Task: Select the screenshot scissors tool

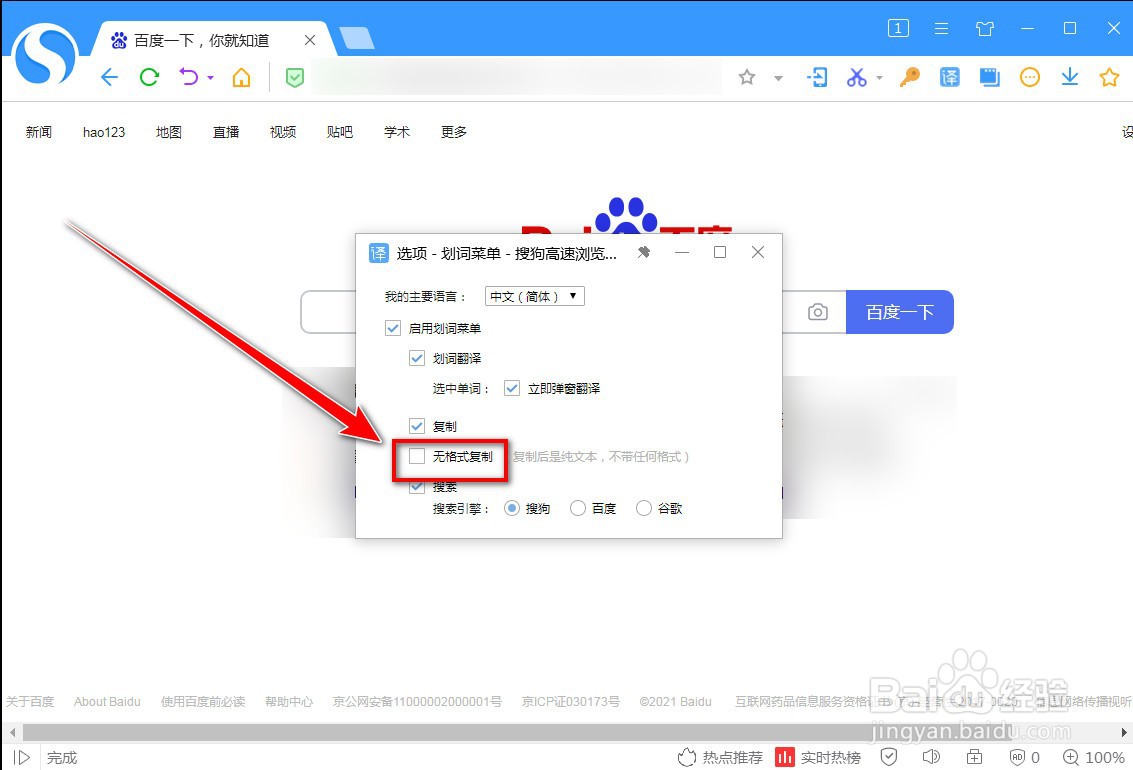Action: click(x=858, y=77)
